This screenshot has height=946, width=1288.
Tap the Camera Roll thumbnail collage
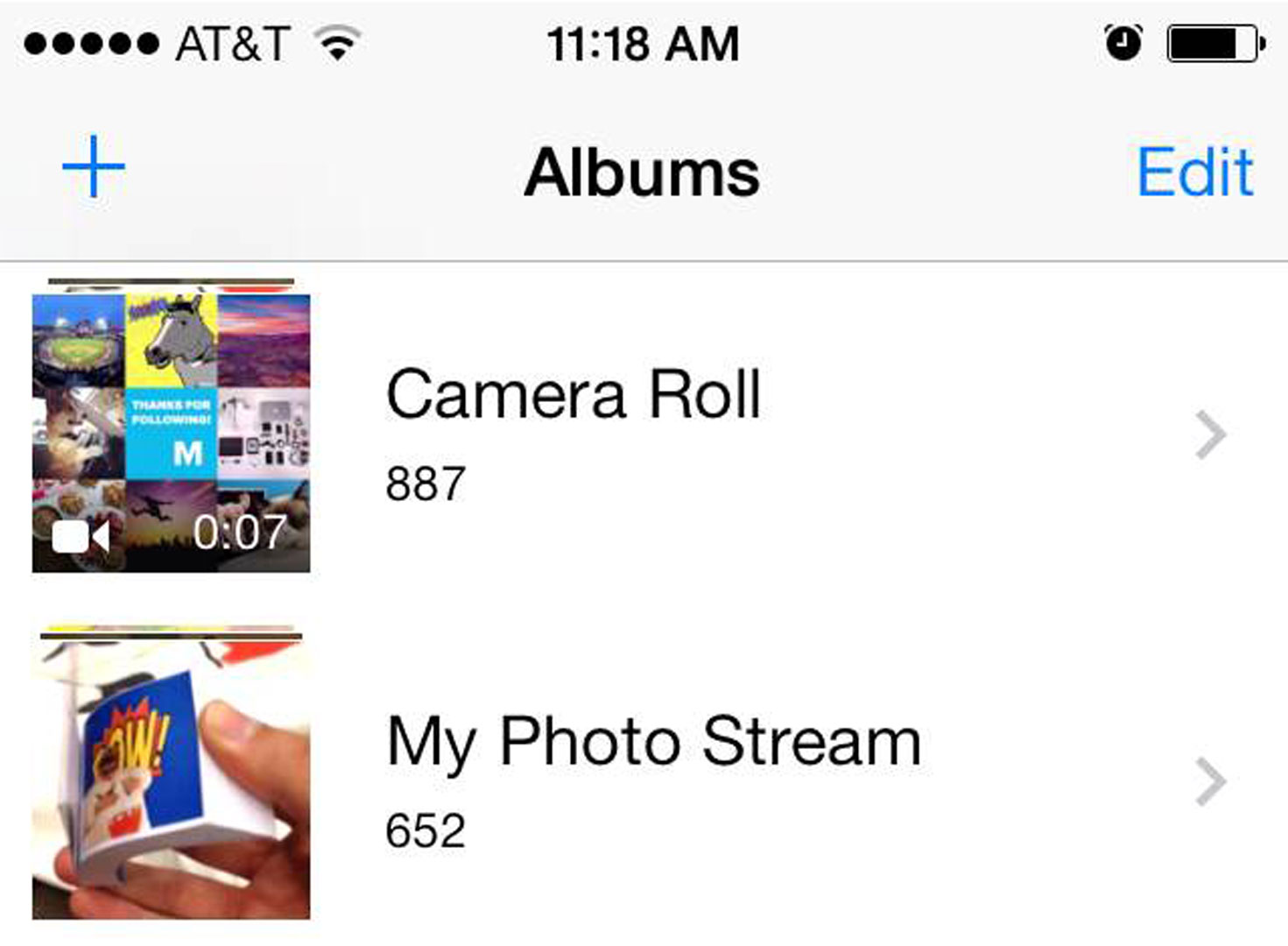[x=171, y=433]
